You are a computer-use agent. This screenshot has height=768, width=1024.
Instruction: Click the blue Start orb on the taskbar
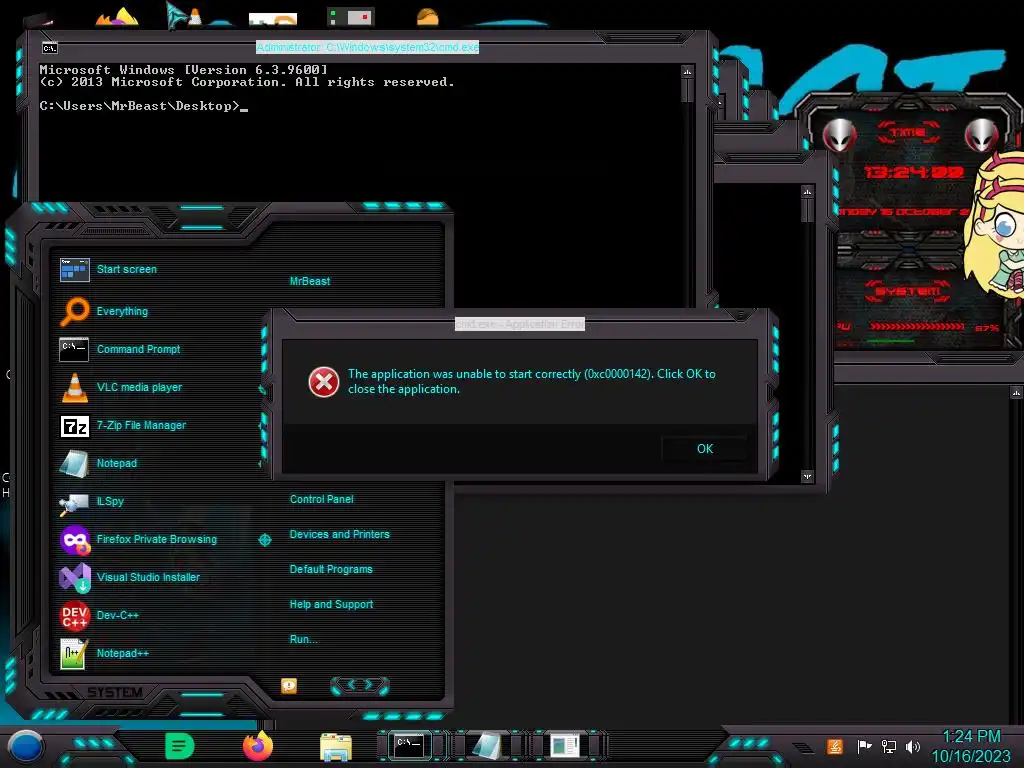(x=26, y=747)
